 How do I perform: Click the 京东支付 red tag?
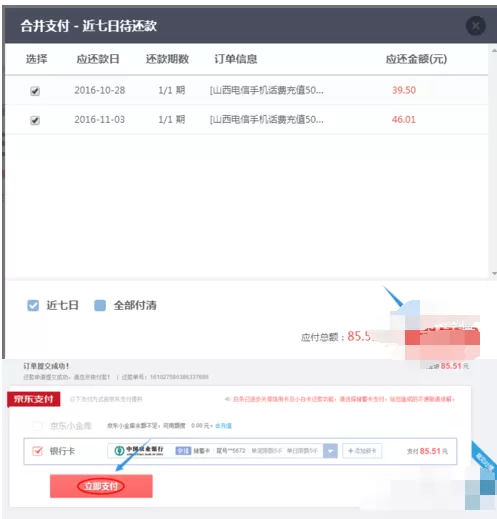click(x=34, y=399)
